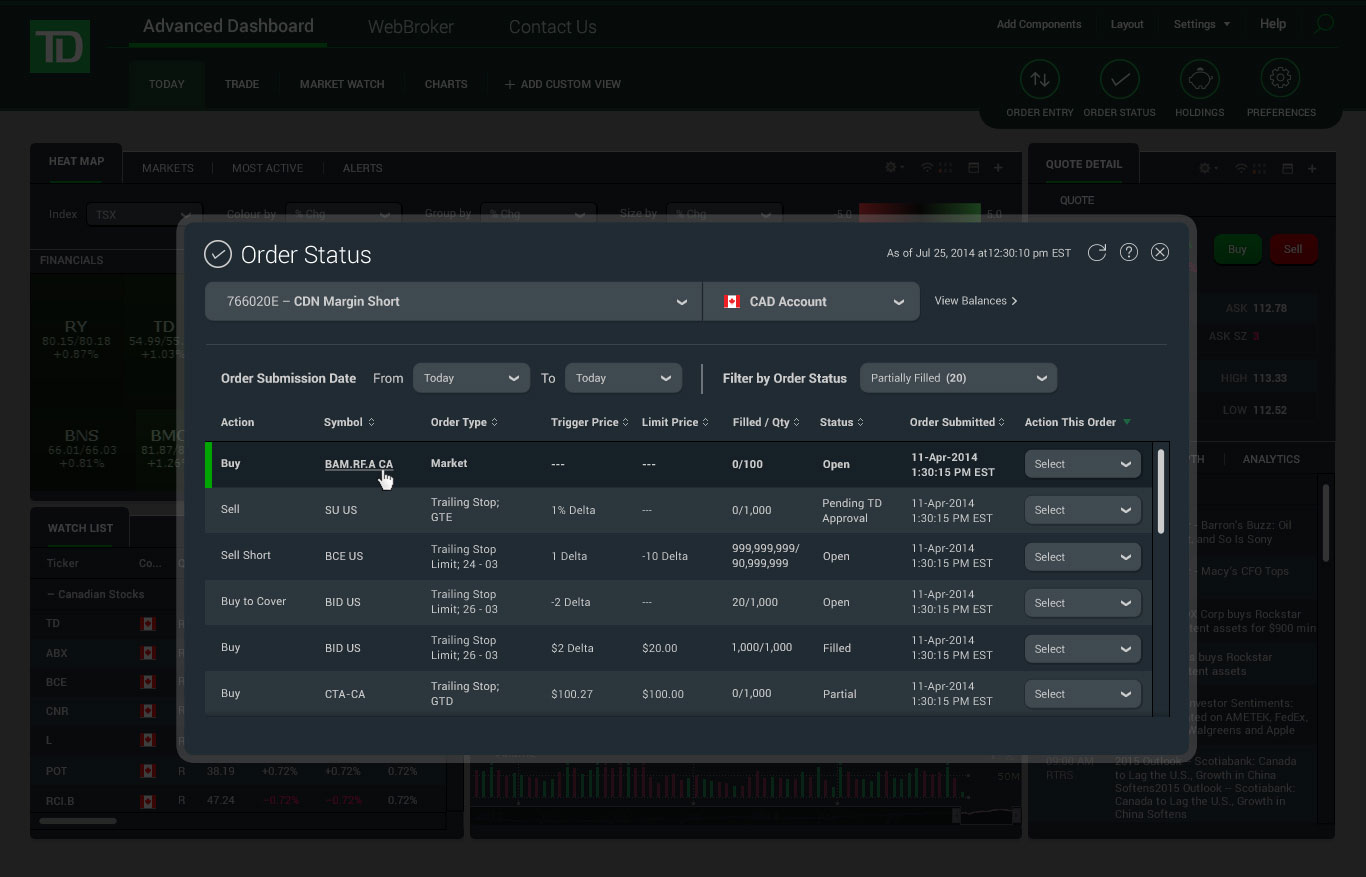
Task: Refresh the Order Status dialog
Action: coord(1097,253)
